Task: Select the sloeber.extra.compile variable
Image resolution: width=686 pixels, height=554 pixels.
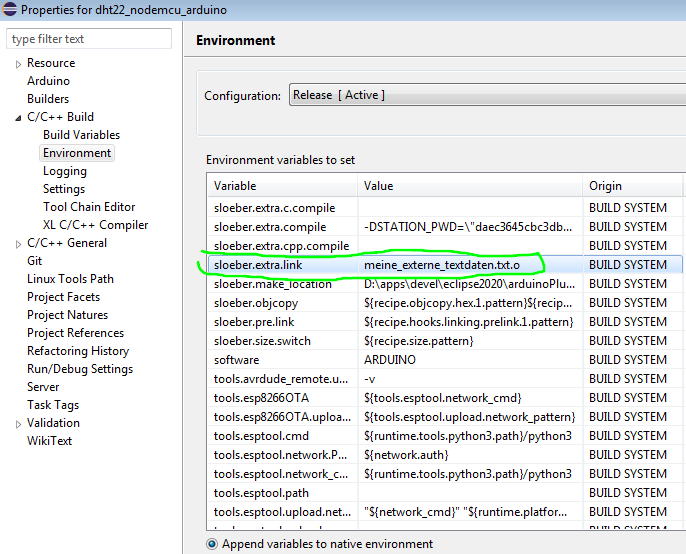Action: pos(270,227)
